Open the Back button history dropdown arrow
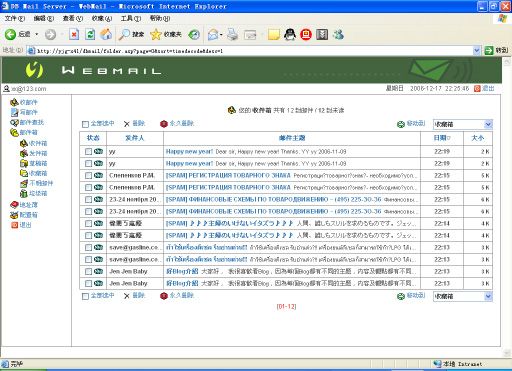Screen dimensions: 512x371 point(37,34)
